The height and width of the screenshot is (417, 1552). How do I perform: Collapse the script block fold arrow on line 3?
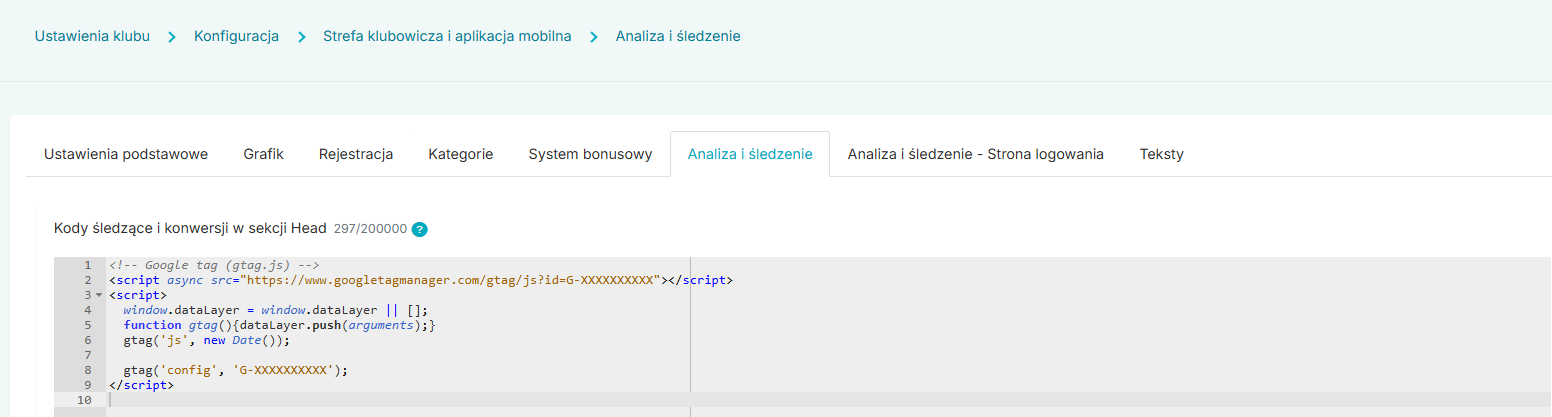[99, 296]
